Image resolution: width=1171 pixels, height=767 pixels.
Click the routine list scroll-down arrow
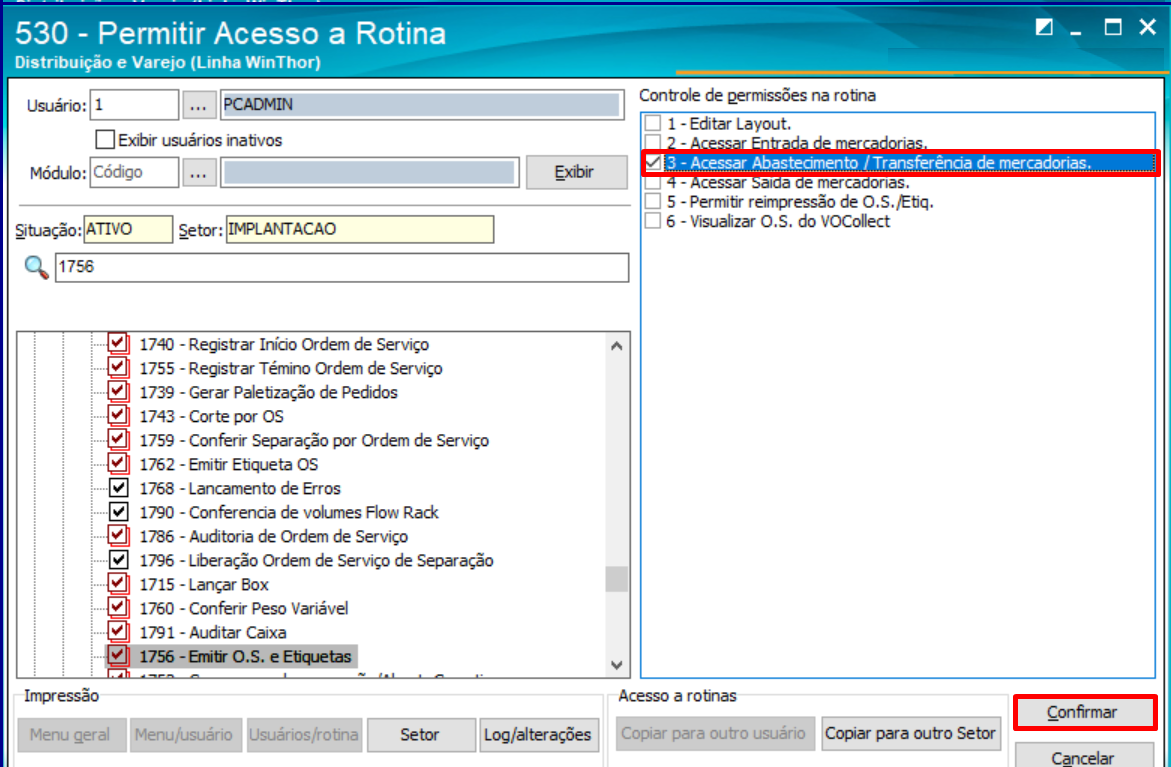click(x=617, y=665)
